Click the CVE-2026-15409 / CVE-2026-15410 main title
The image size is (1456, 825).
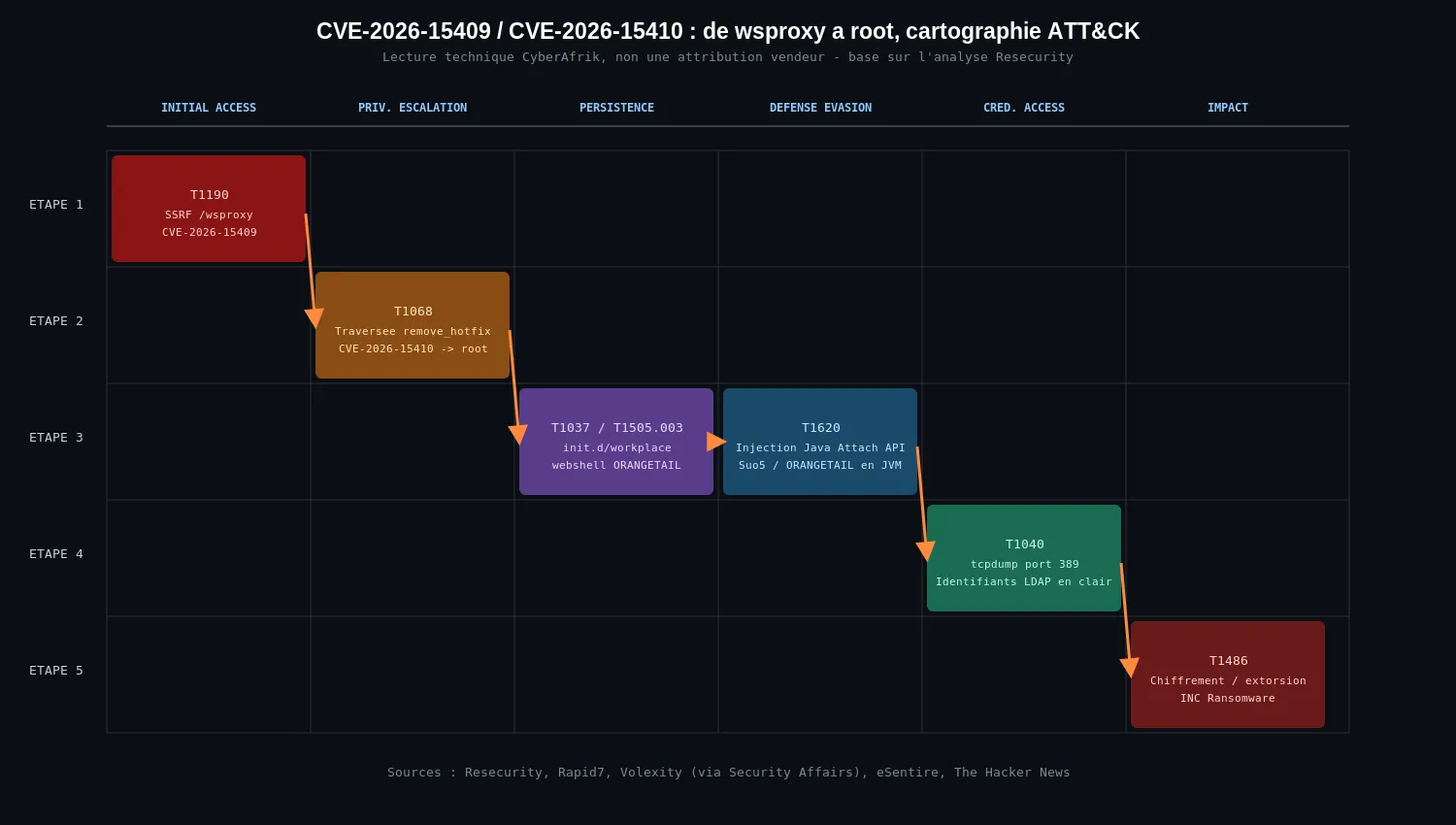(728, 31)
